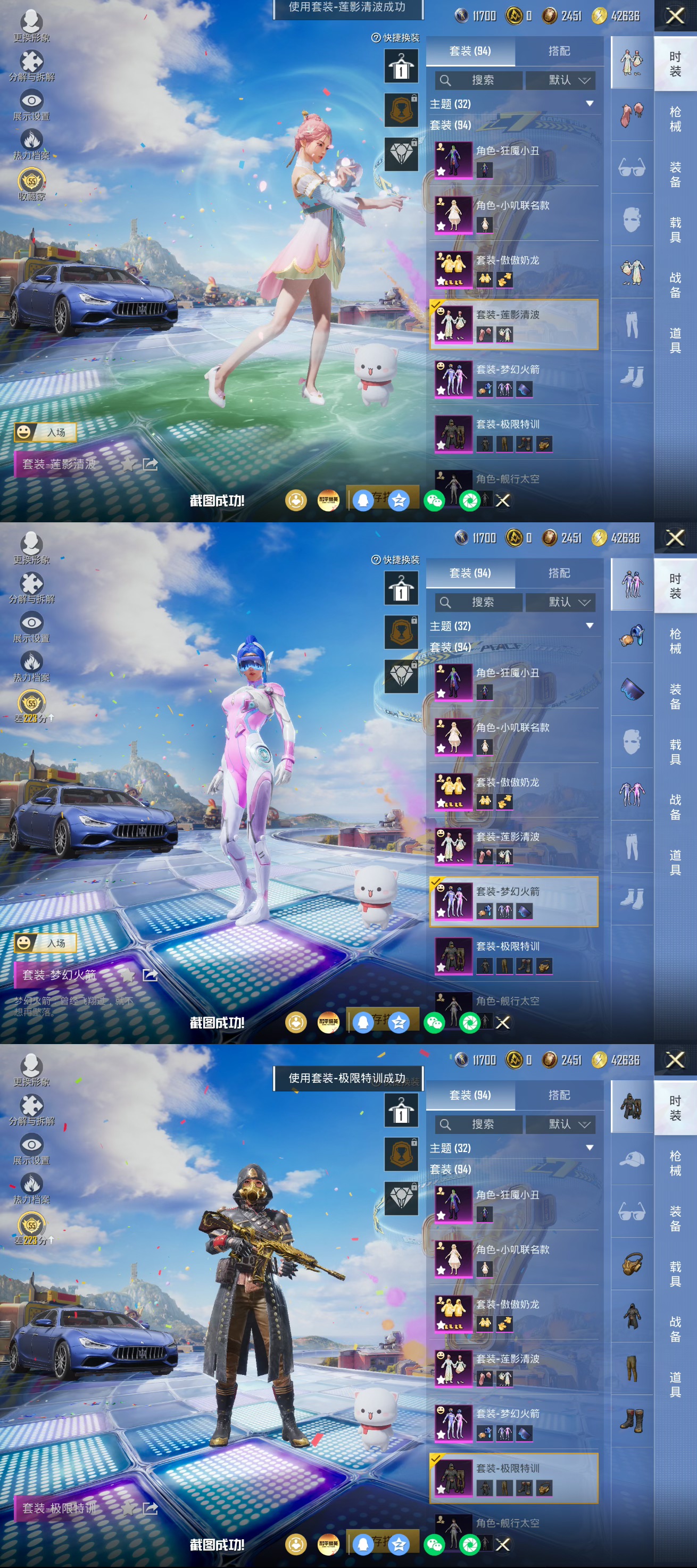
Task: Open 战备 side tab in the 梦幻火箭 screenshot
Action: (x=675, y=807)
